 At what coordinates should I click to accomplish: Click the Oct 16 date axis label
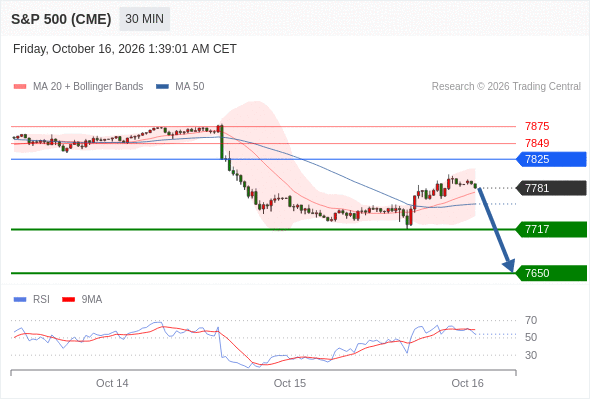click(467, 383)
